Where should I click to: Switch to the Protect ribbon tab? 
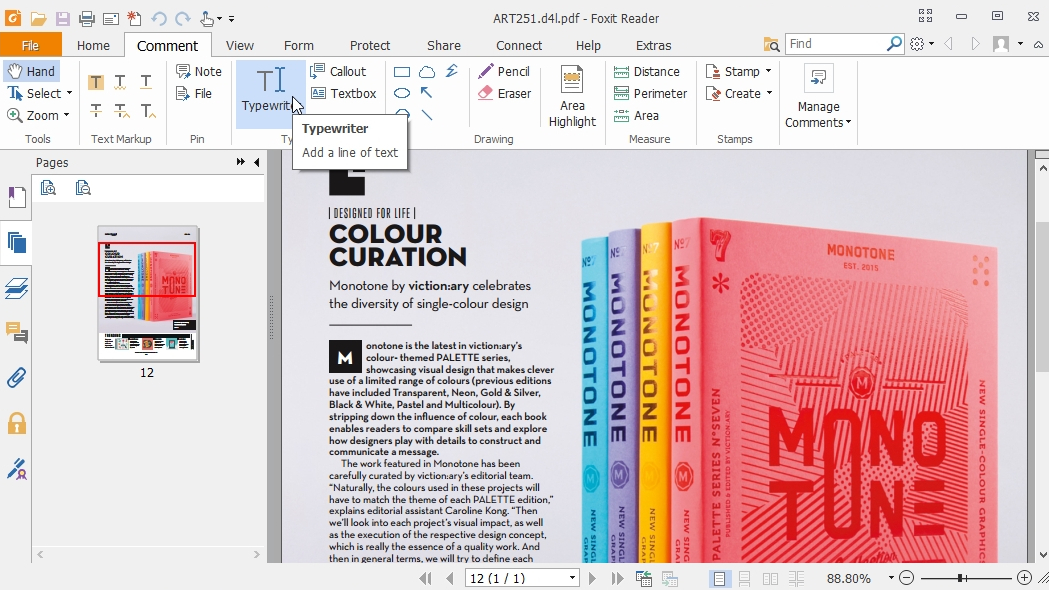pyautogui.click(x=370, y=45)
